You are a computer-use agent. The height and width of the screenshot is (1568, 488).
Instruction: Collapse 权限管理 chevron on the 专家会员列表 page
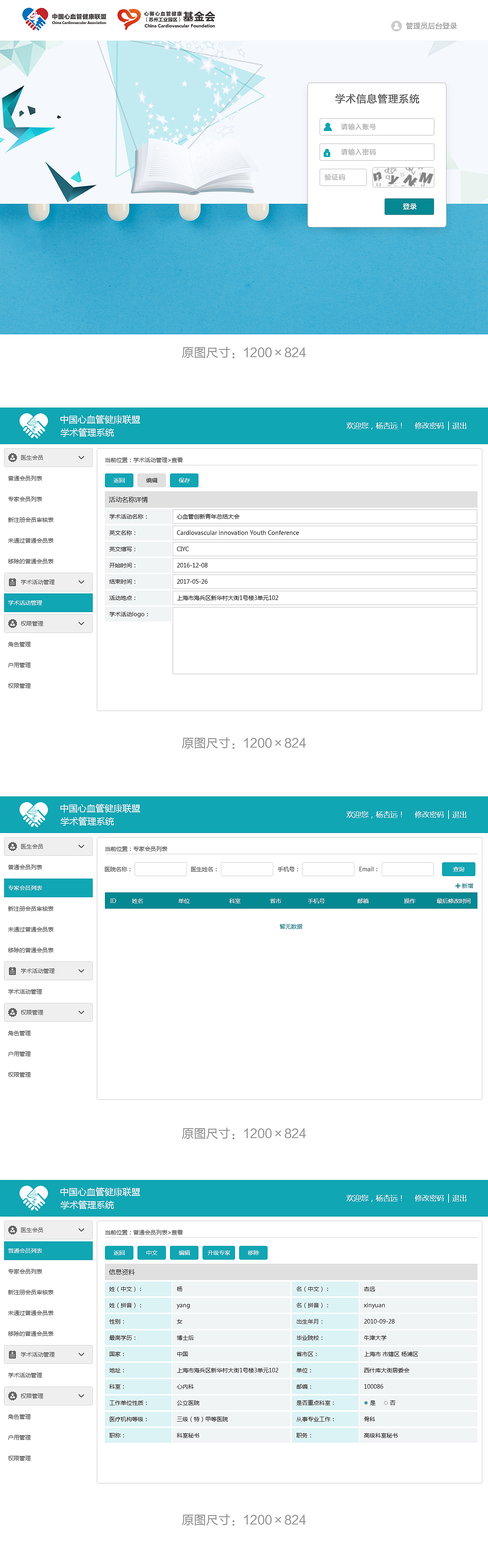[x=81, y=1012]
